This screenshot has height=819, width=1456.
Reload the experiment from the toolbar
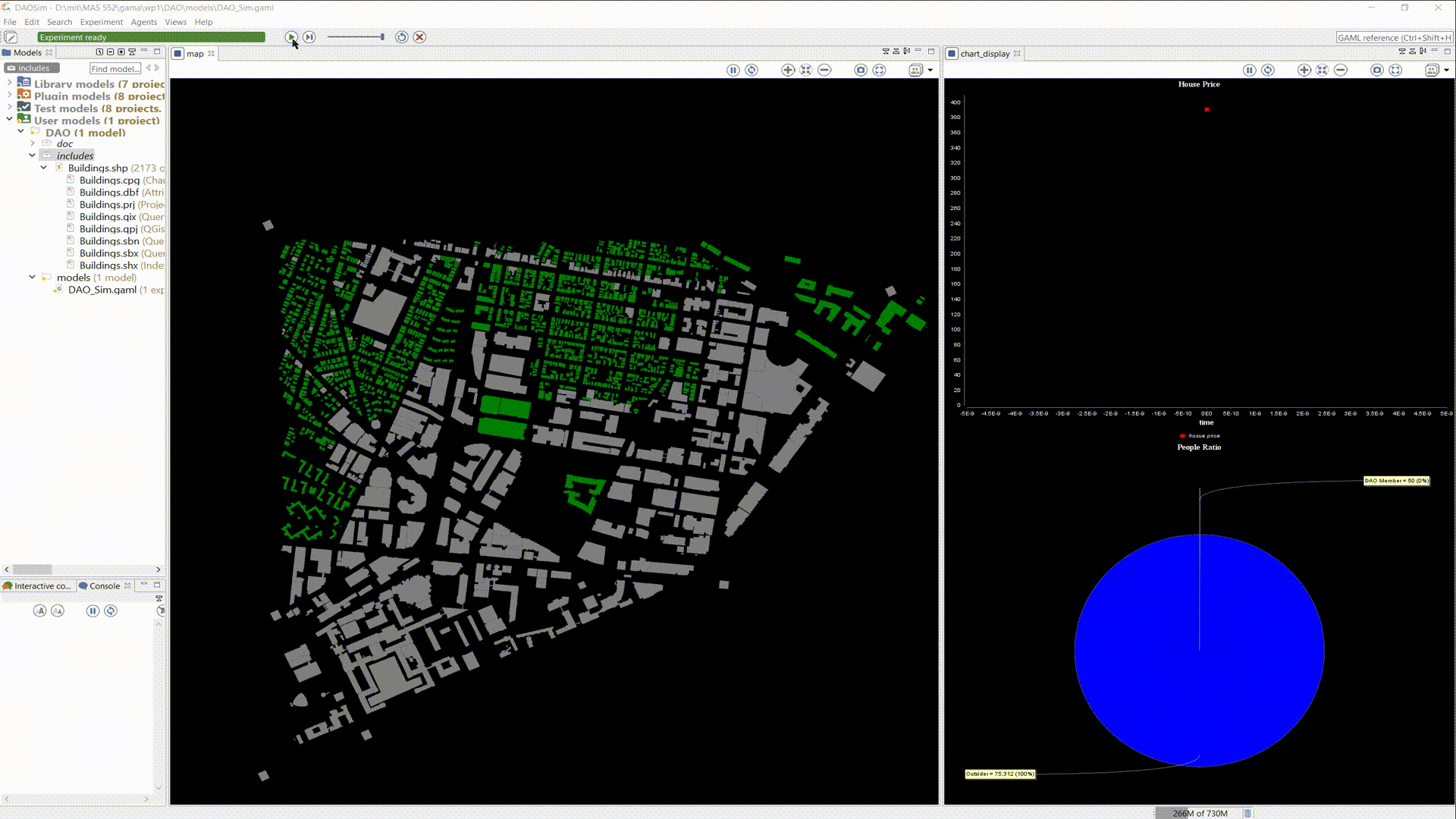pos(402,37)
